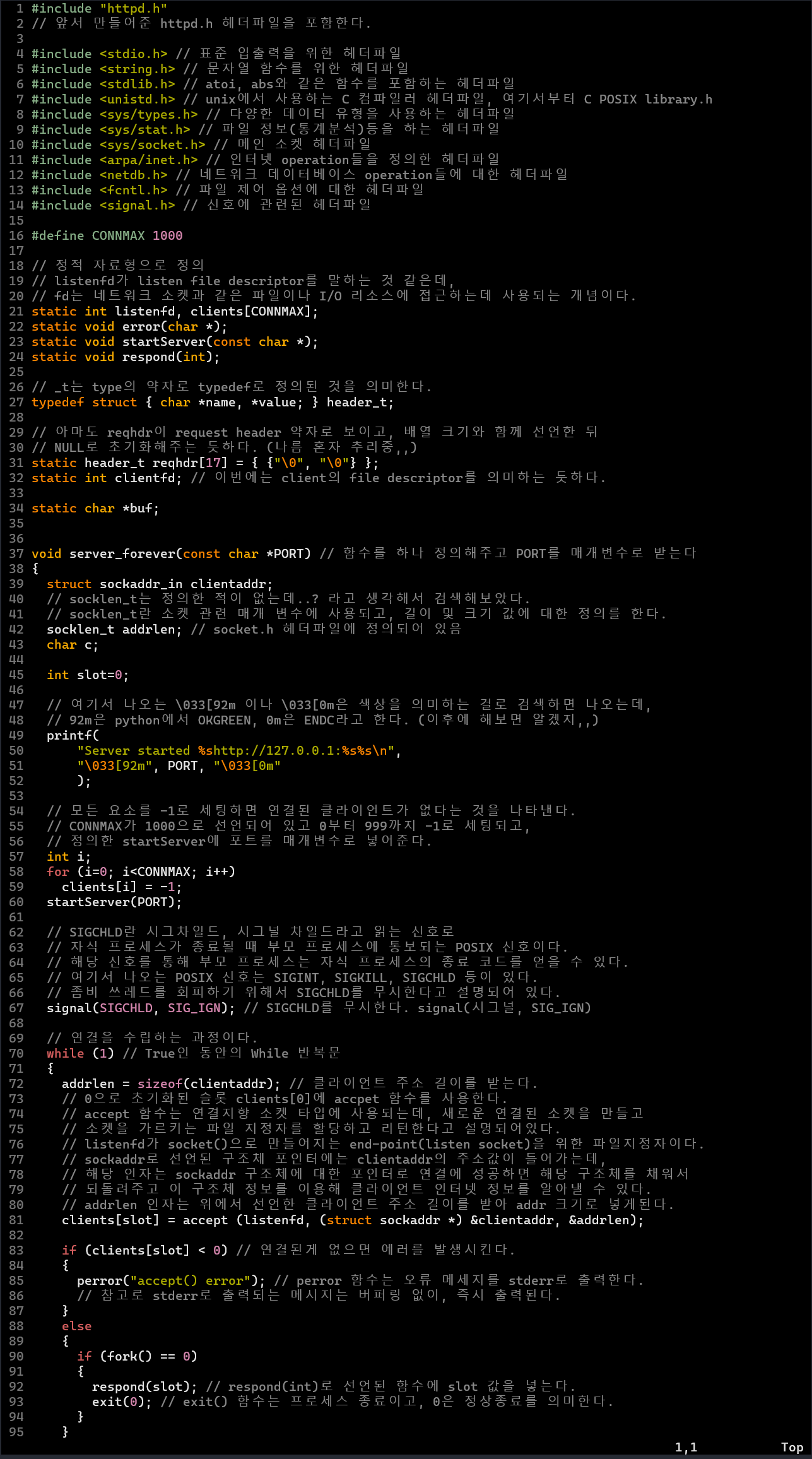Click 'perror("accept() error");' line
The height and width of the screenshot is (1459, 812).
171,1280
